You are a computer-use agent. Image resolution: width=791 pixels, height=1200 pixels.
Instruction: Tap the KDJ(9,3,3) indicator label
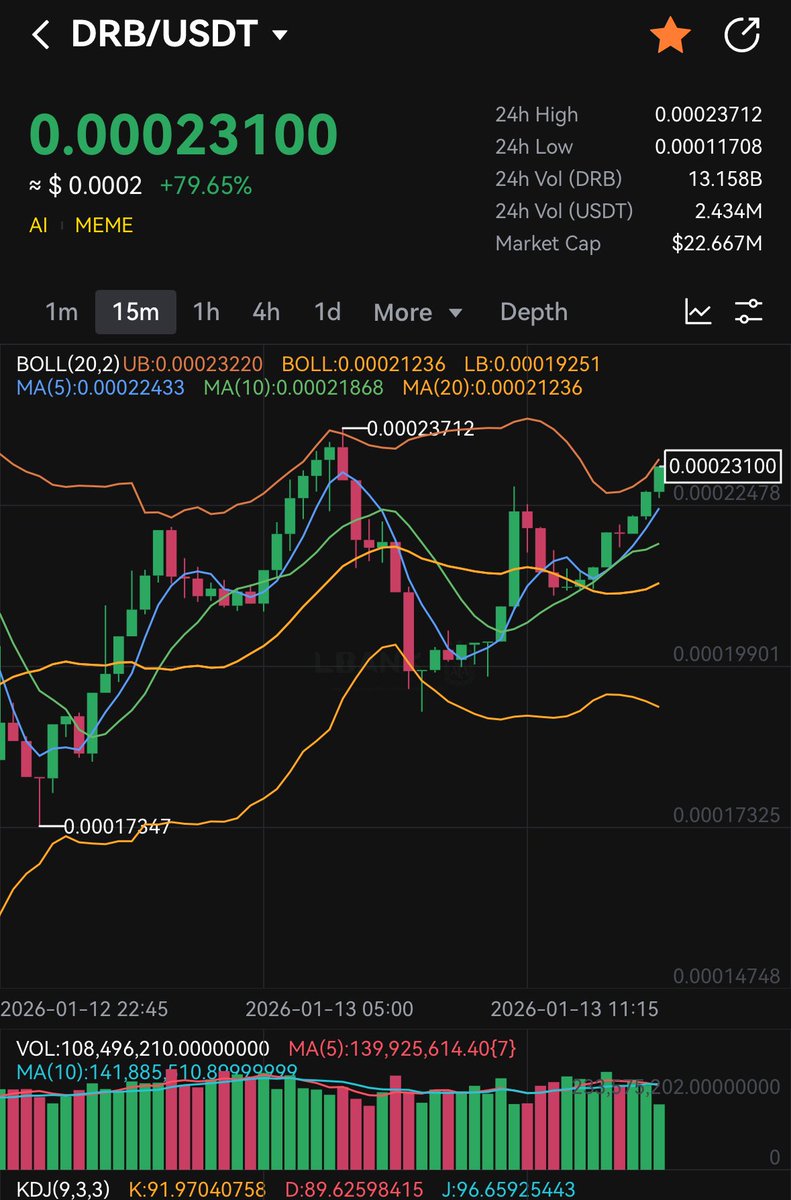[65, 1190]
